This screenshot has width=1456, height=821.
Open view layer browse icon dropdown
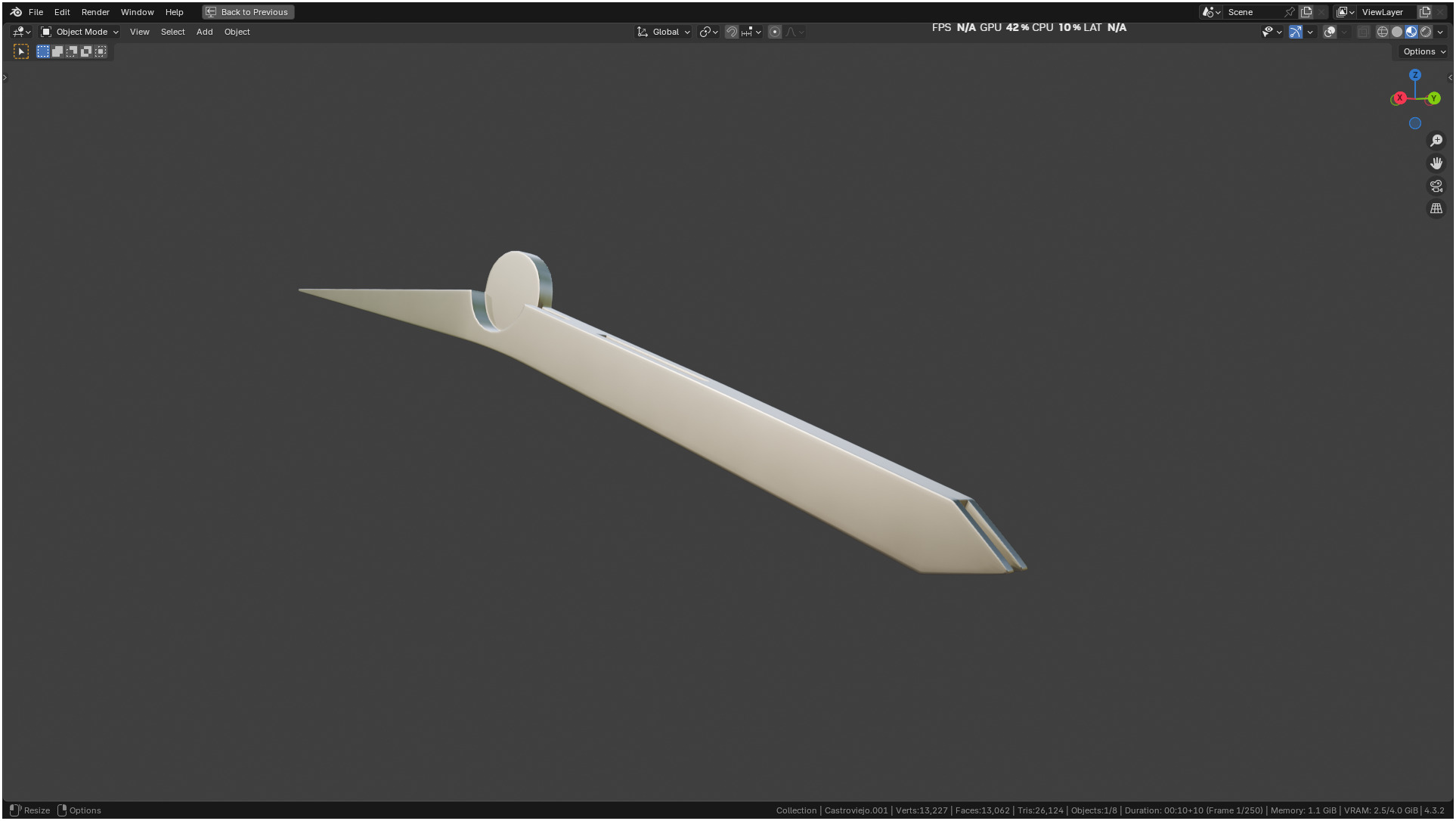click(x=1346, y=12)
